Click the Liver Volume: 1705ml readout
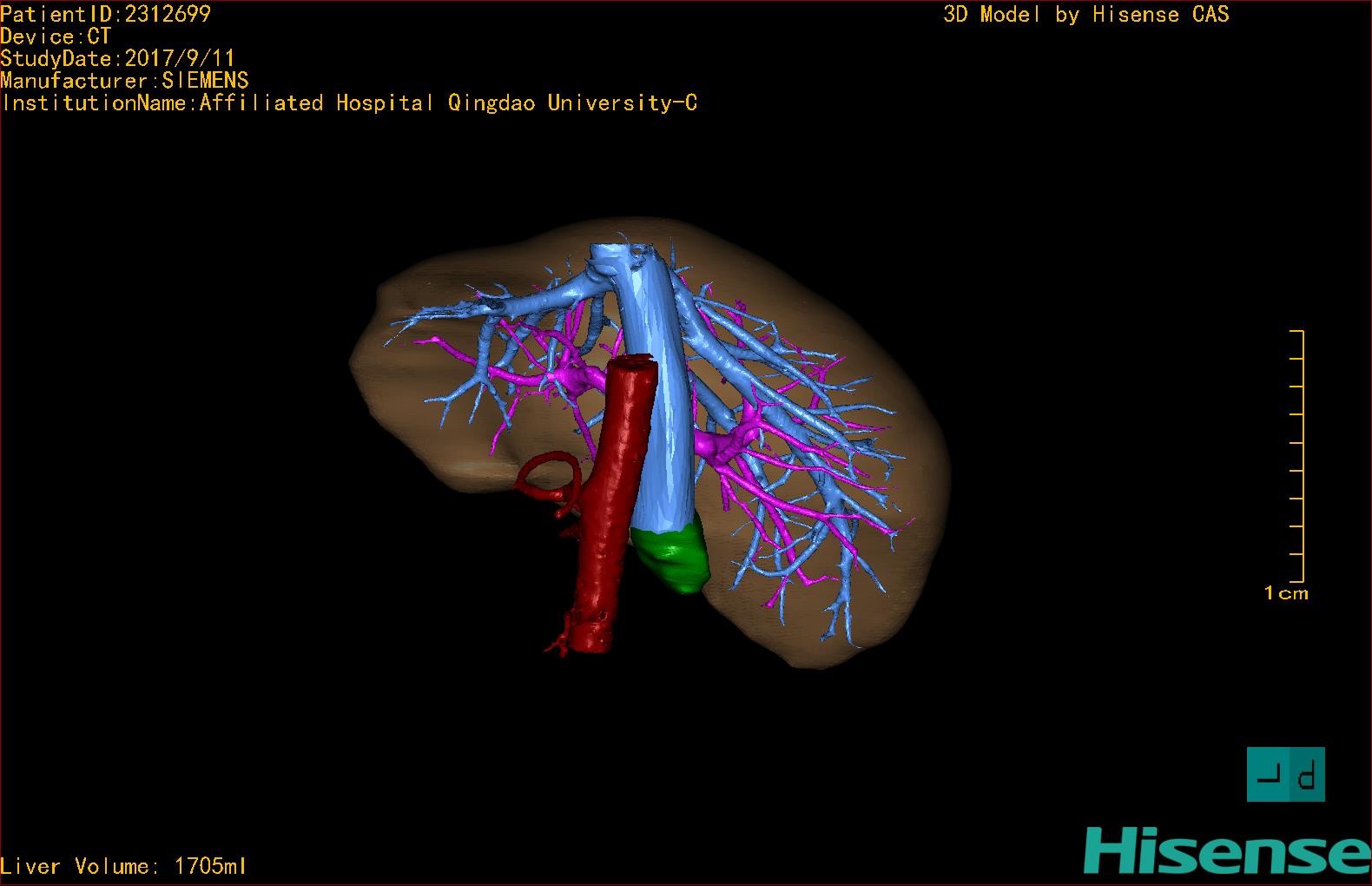The image size is (1372, 886). (123, 866)
